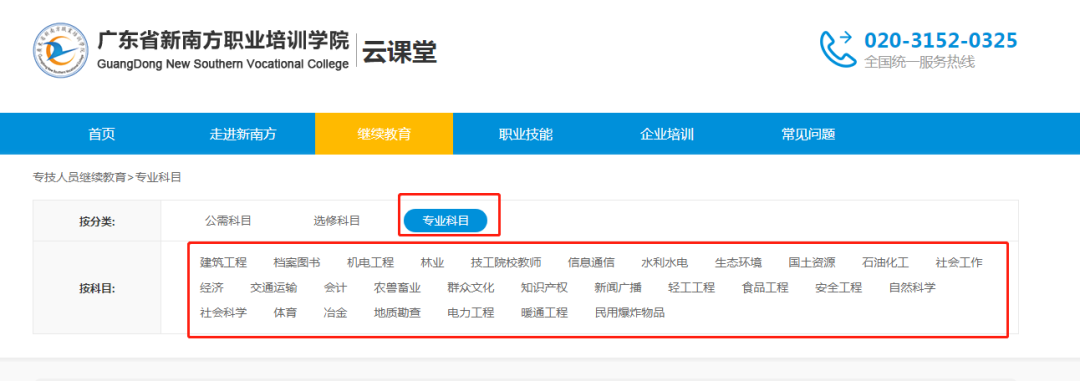Choose the 安全工程 subject
Image resolution: width=1080 pixels, height=381 pixels.
(839, 287)
